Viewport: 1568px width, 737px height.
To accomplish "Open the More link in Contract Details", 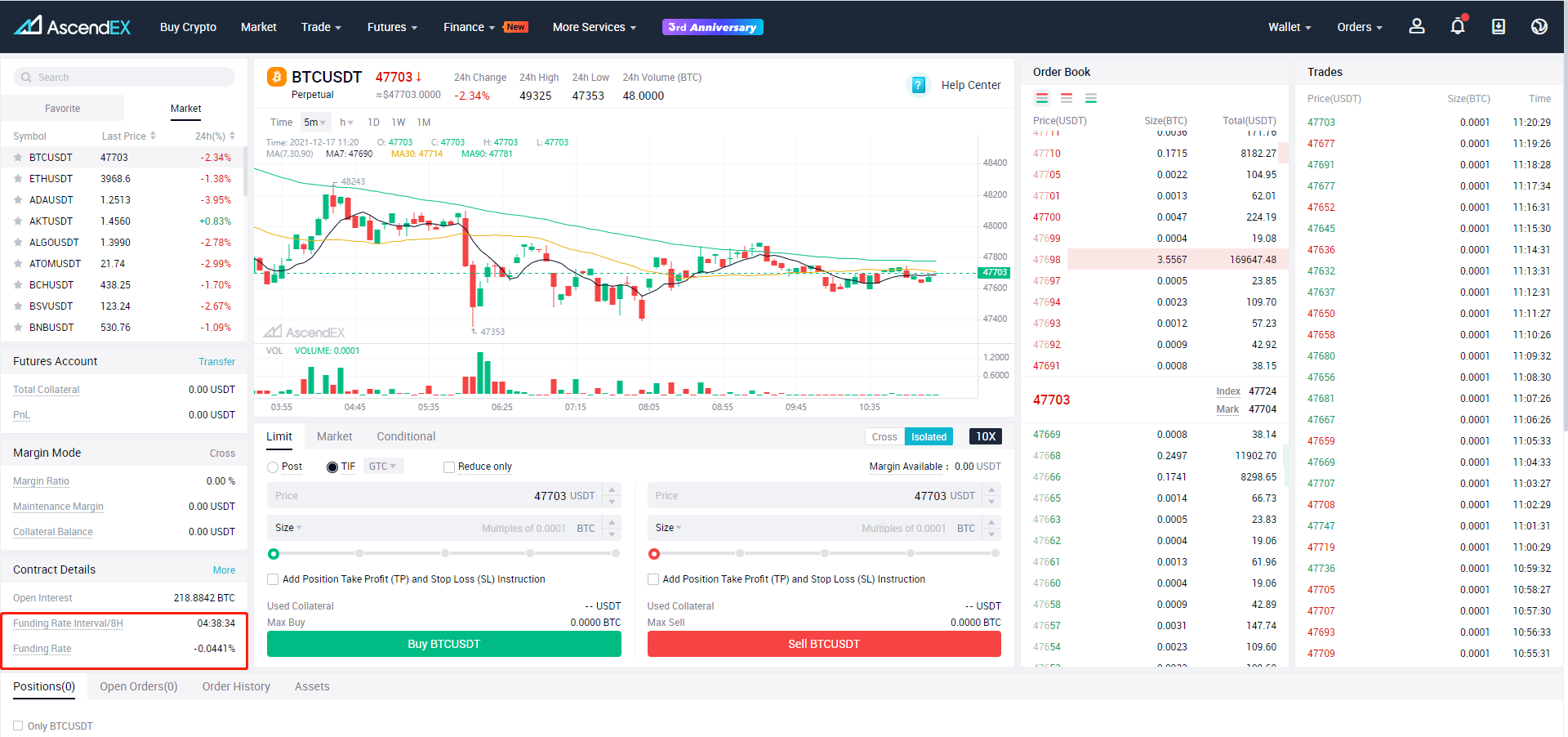I will [x=224, y=570].
